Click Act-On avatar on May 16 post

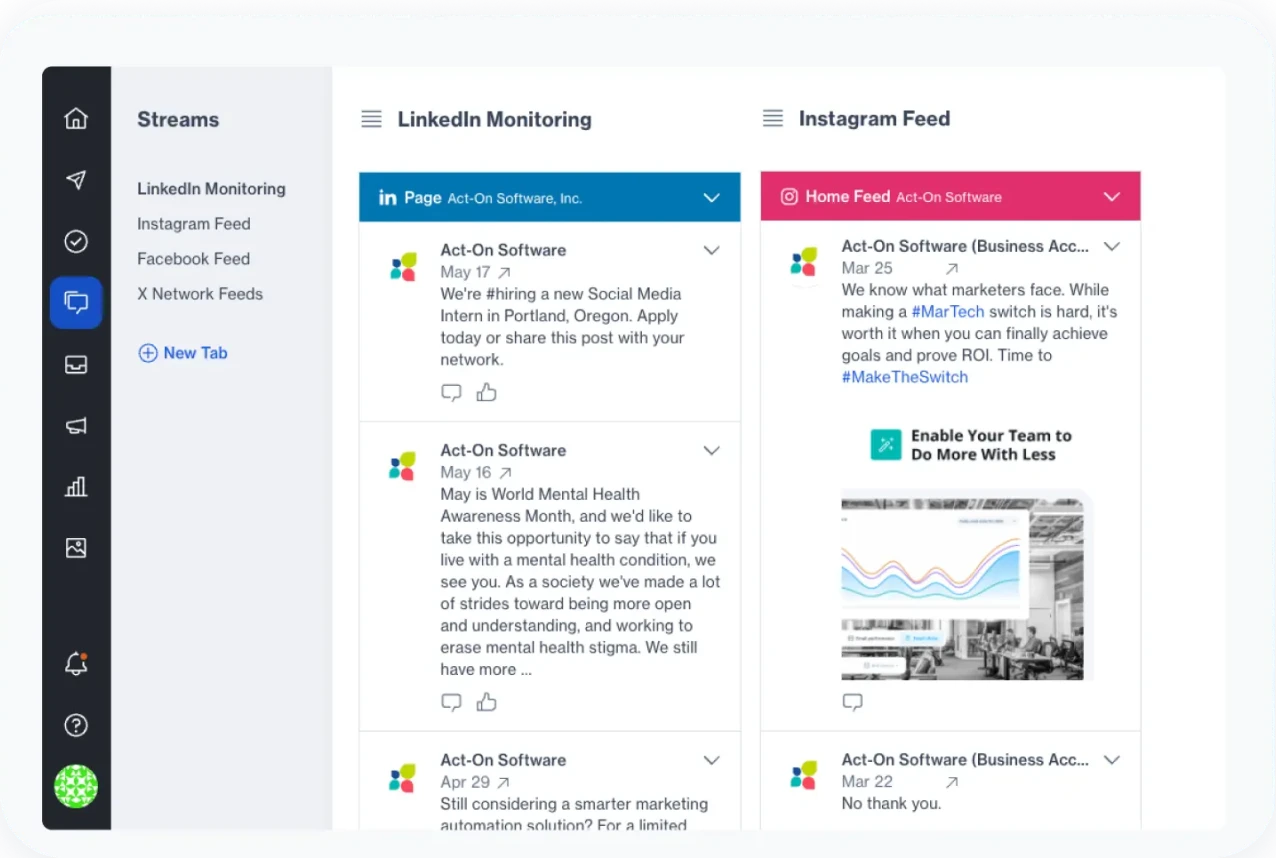click(402, 466)
